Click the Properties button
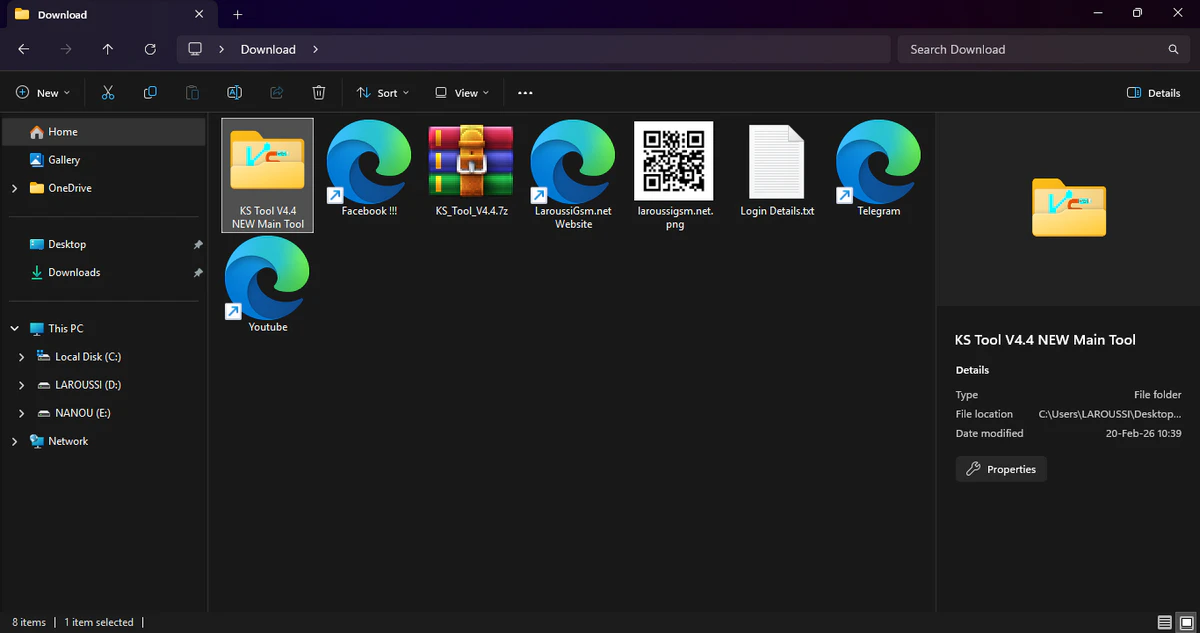The height and width of the screenshot is (633, 1200). click(x=1001, y=469)
